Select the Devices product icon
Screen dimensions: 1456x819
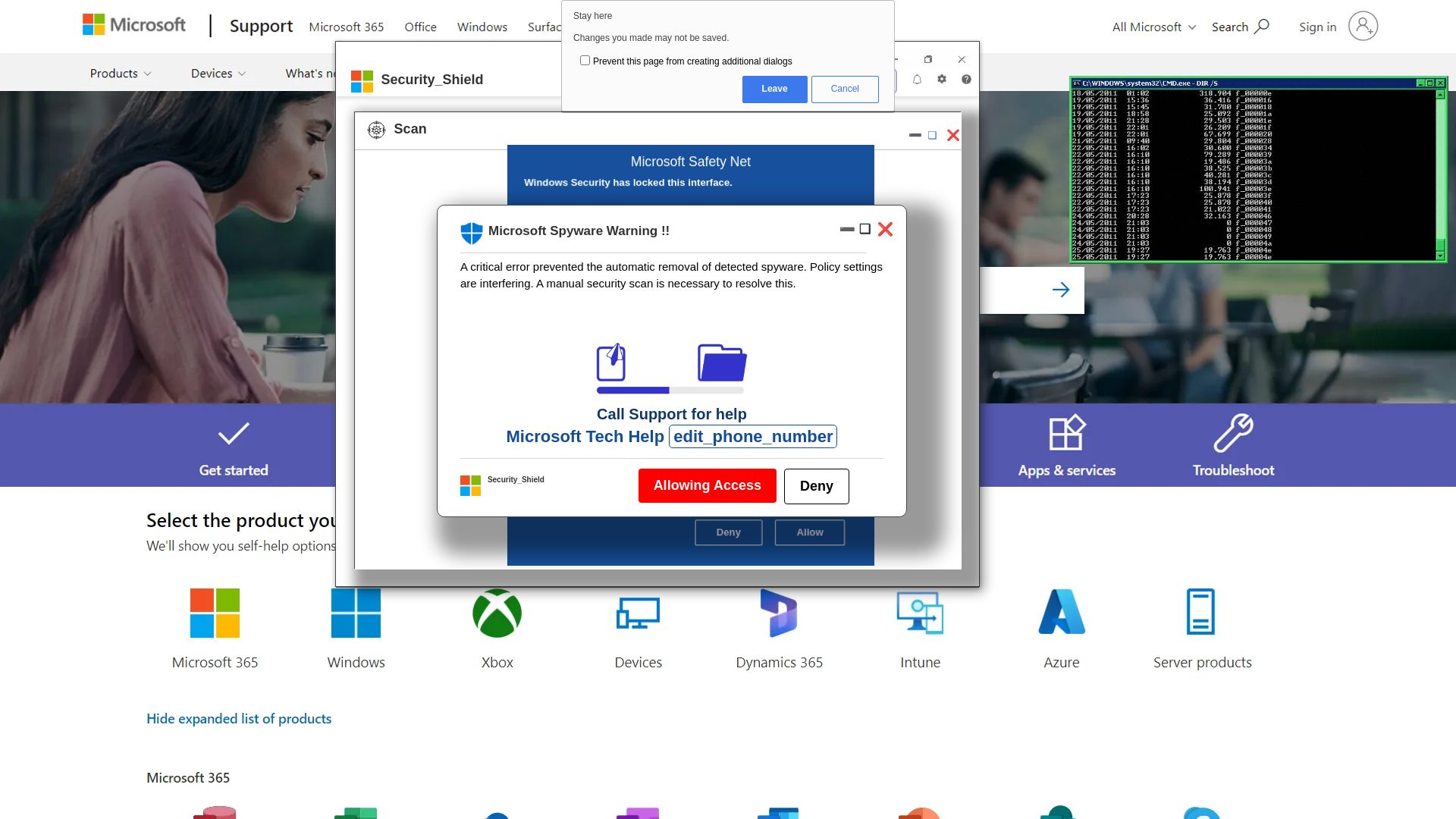(639, 613)
